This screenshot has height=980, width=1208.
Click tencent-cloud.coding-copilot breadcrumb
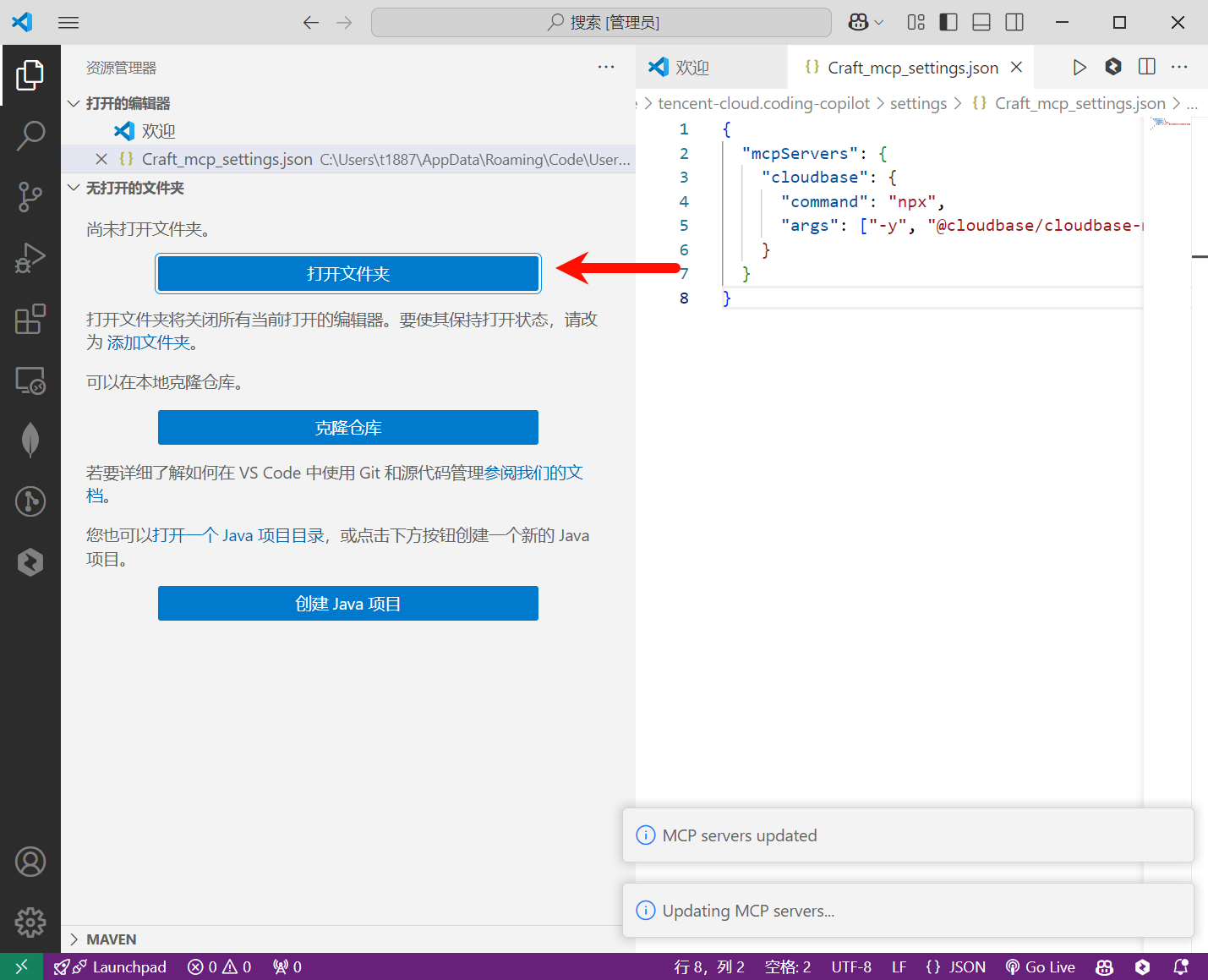pos(763,103)
